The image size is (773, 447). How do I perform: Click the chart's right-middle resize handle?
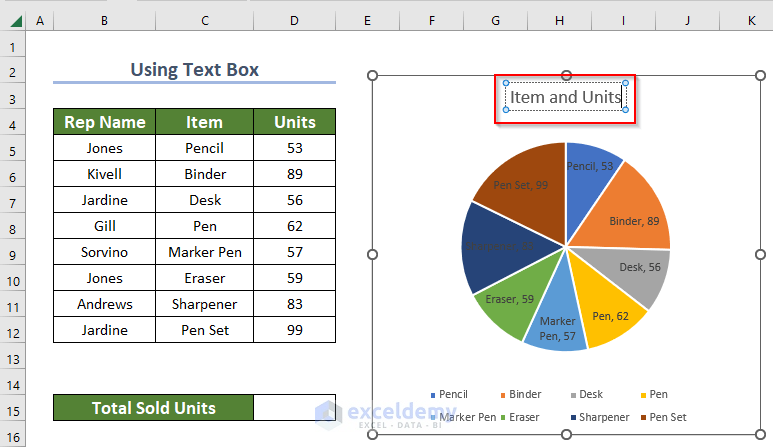pyautogui.click(x=759, y=255)
